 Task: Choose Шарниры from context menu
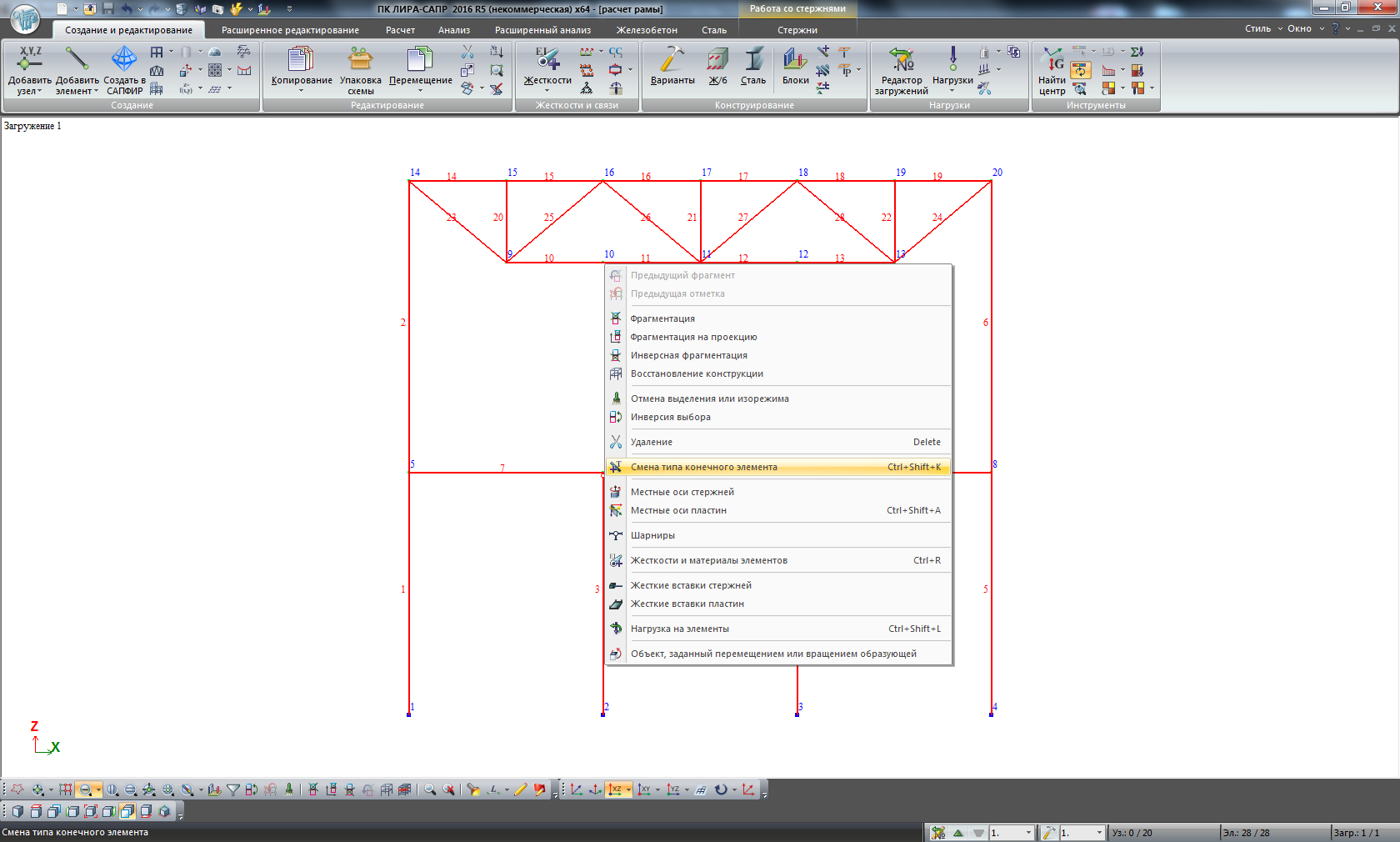pyautogui.click(x=778, y=535)
